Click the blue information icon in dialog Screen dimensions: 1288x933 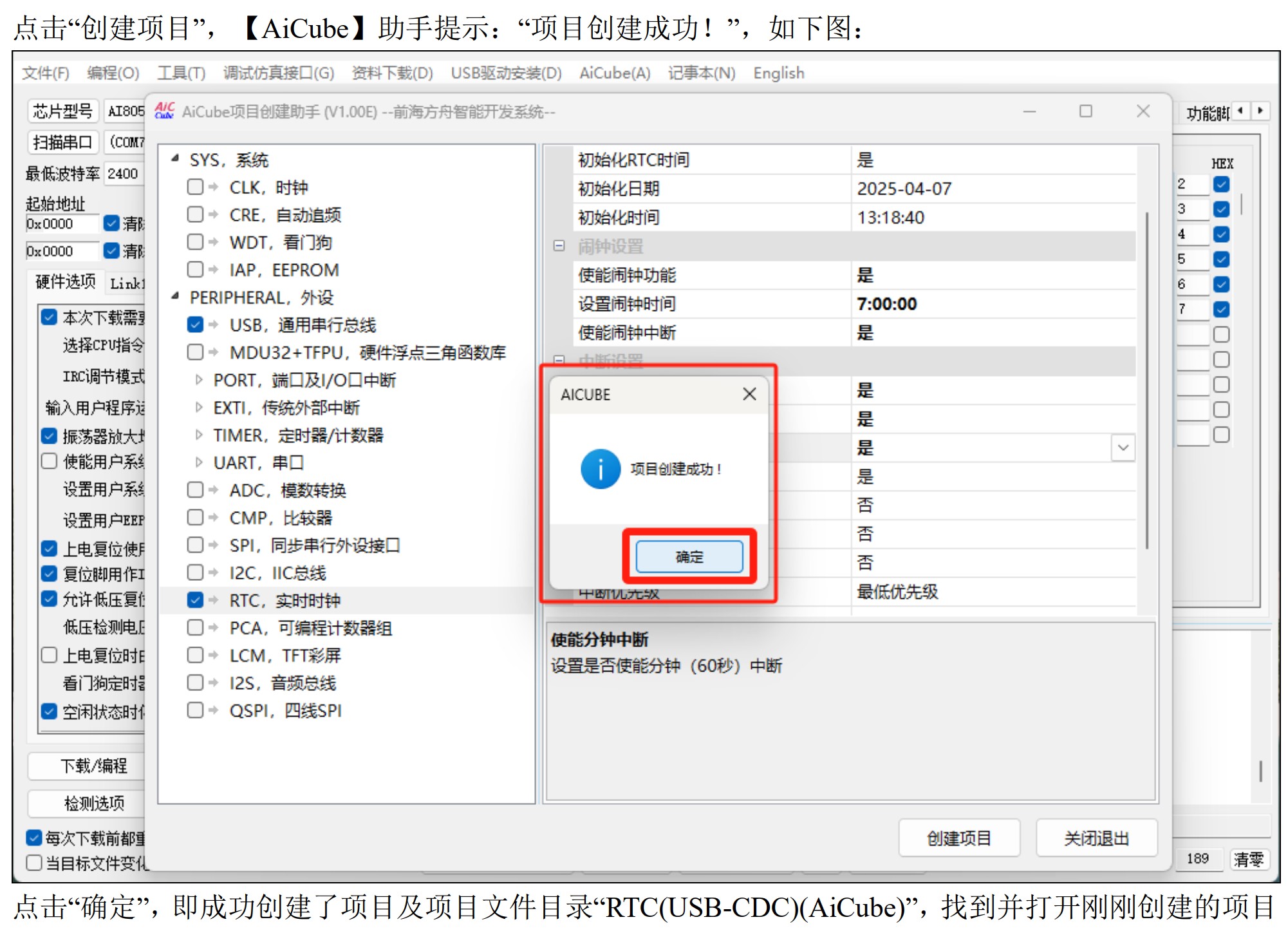point(601,469)
